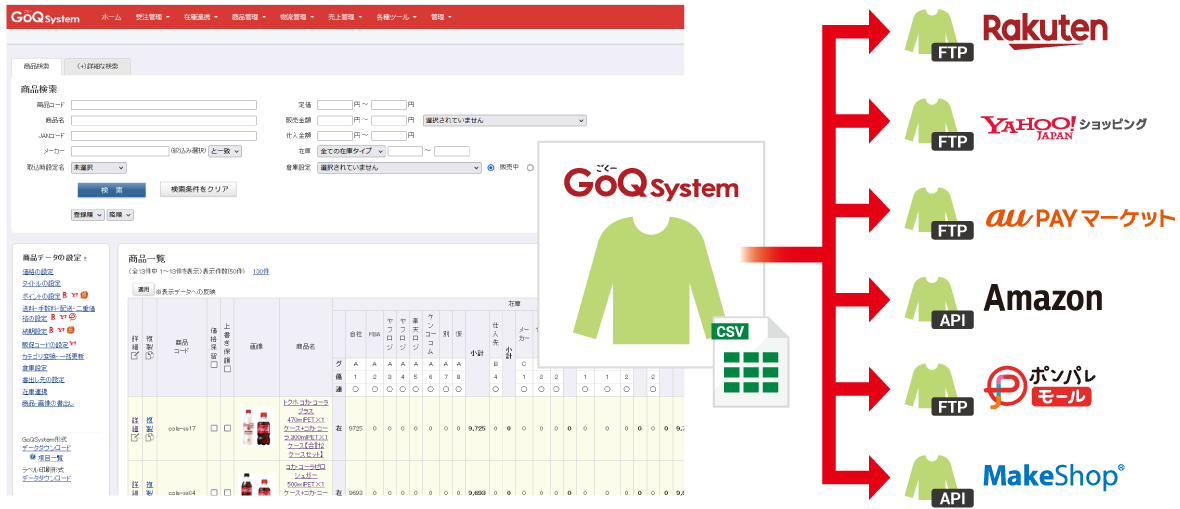Screen dimensions: 1180x509
Task: Click the ポンパレモール logo
Action: [x=1042, y=388]
